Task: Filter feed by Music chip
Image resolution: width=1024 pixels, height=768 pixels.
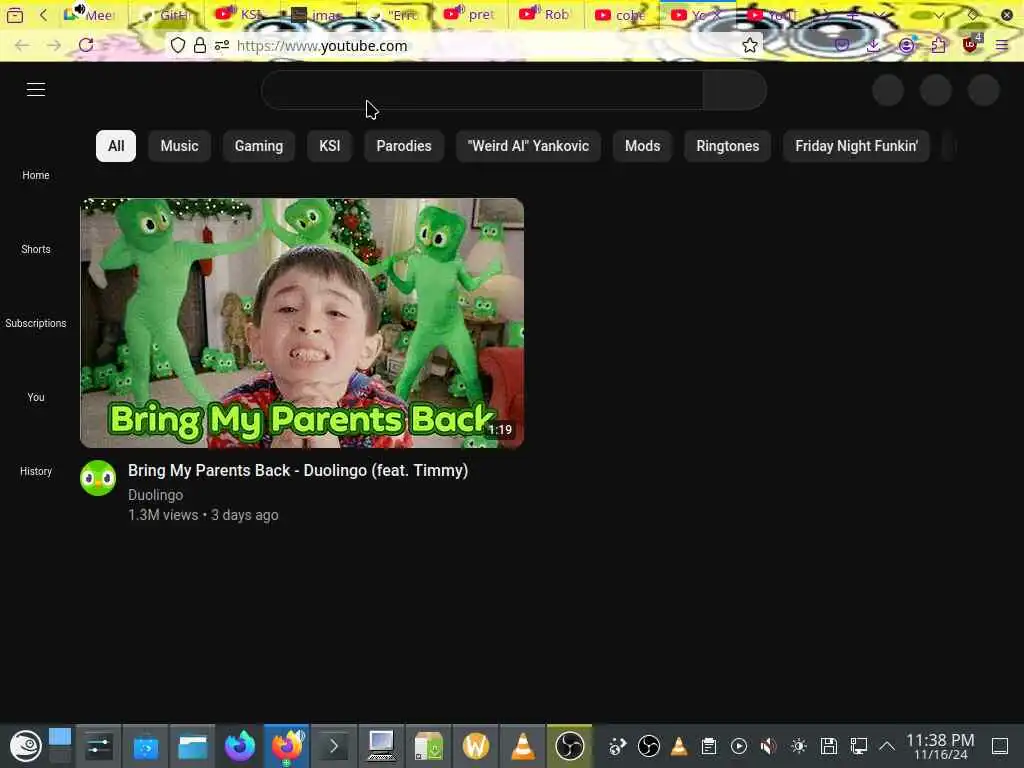Action: (x=180, y=146)
